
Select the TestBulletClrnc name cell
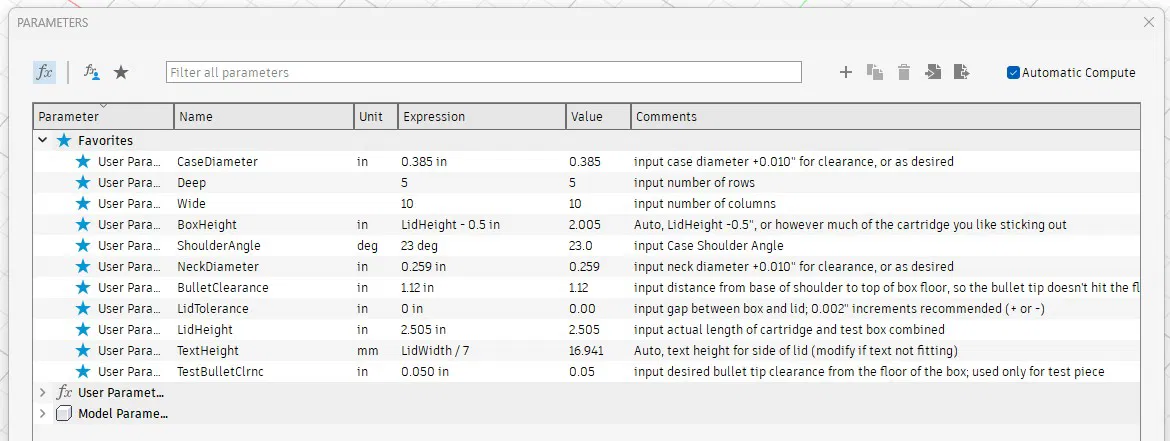(x=220, y=372)
